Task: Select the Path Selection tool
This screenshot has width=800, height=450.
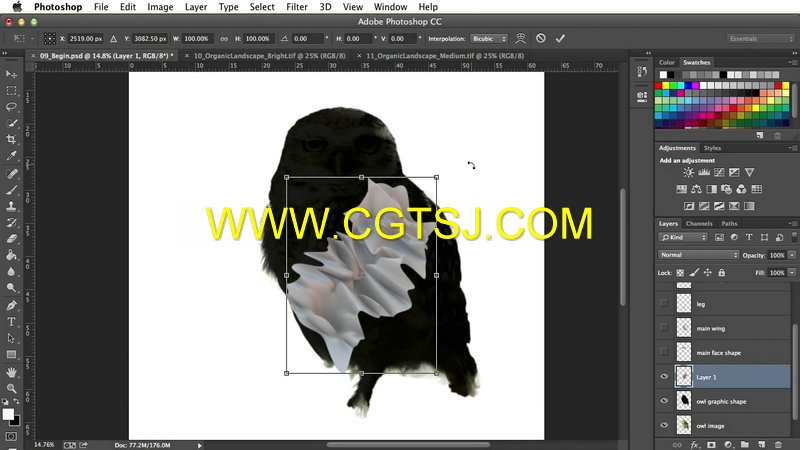Action: click(x=11, y=338)
